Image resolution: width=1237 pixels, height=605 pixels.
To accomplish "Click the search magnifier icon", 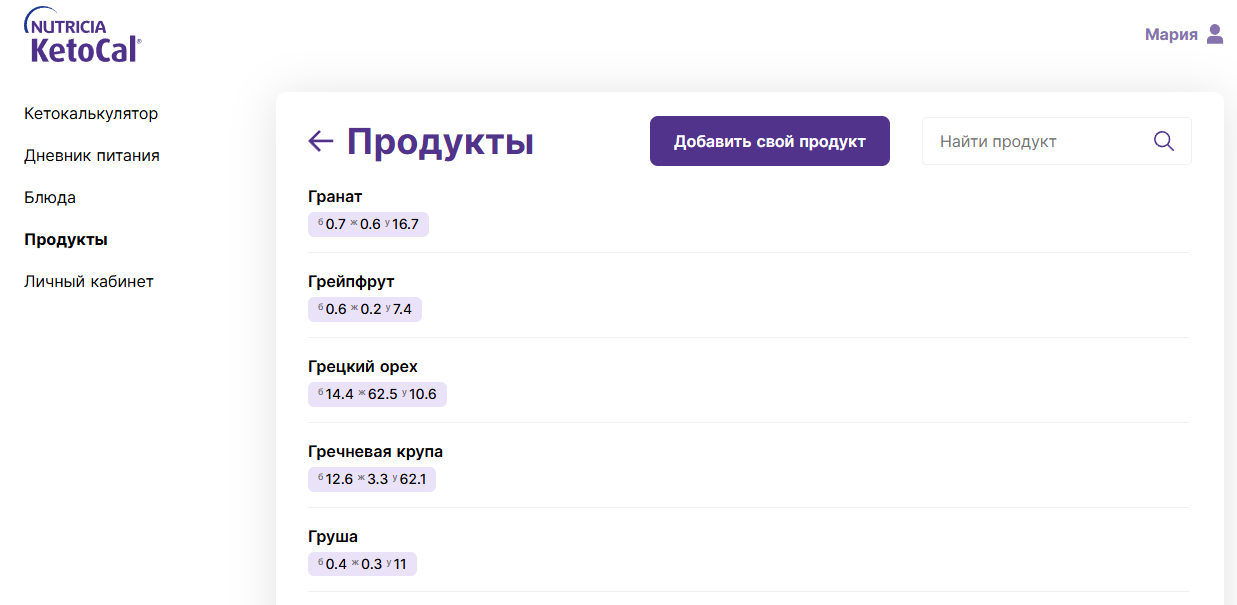I will click(1163, 140).
